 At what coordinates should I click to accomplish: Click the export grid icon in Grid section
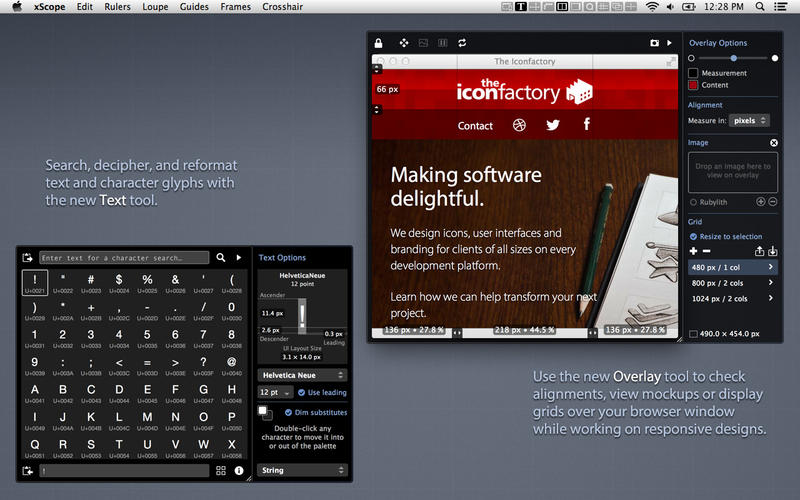(759, 251)
